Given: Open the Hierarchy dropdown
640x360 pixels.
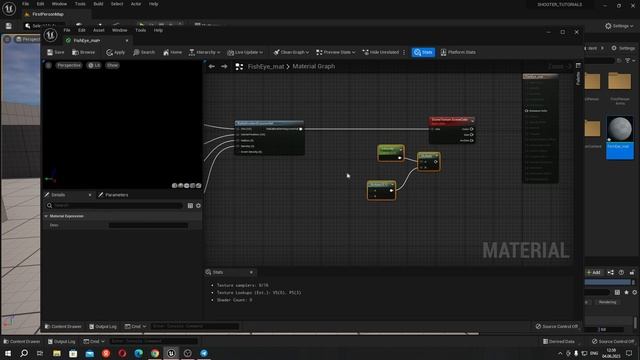Looking at the screenshot, I should click(x=204, y=52).
